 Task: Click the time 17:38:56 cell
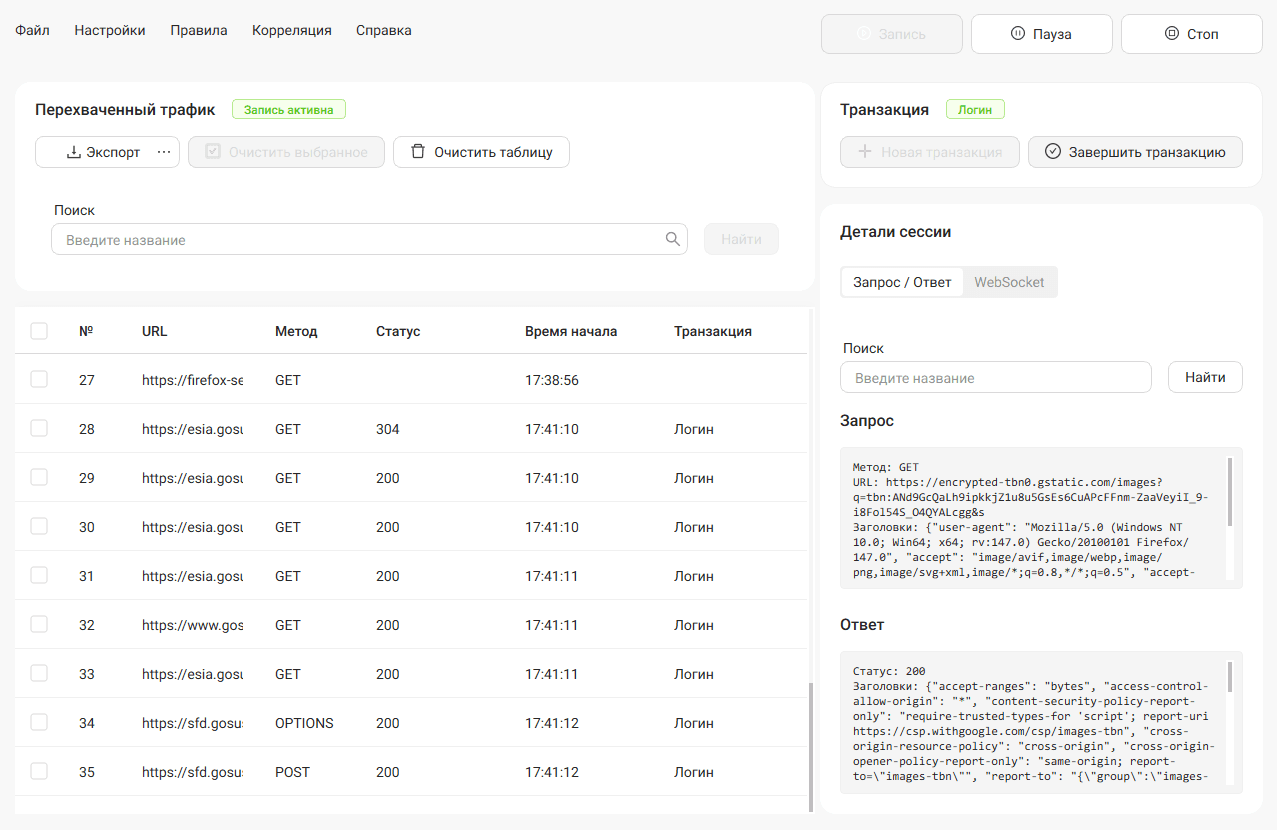pos(552,380)
